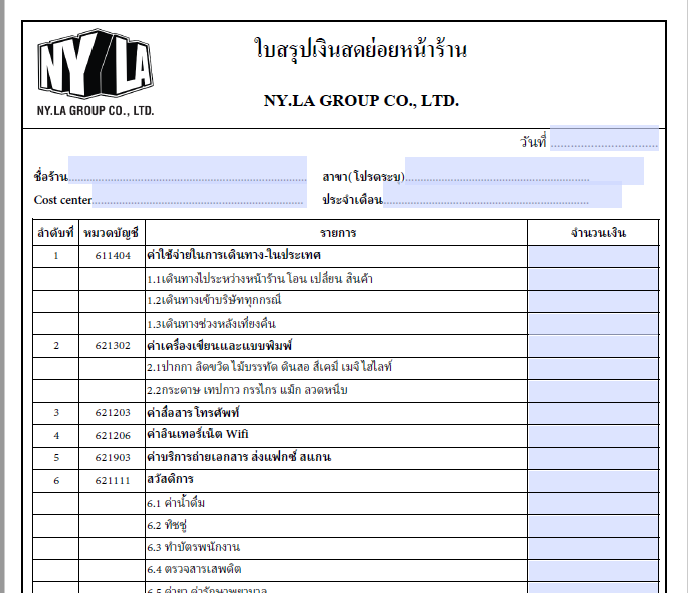Click amount field for ค่าอินเทอร์เน็ต Wifi
This screenshot has height=593, width=688.
tap(593, 436)
